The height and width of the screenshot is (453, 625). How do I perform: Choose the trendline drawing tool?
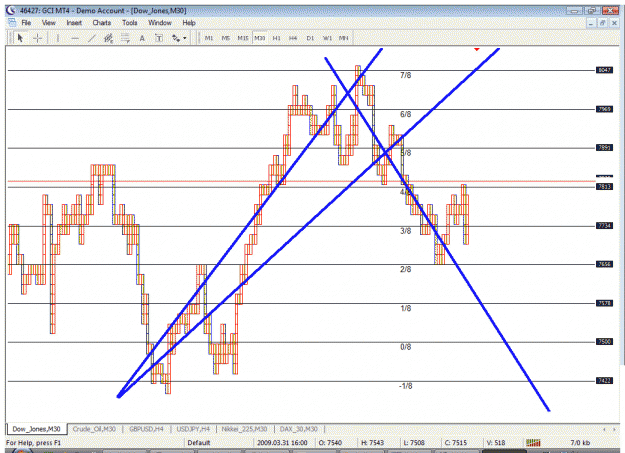point(92,38)
